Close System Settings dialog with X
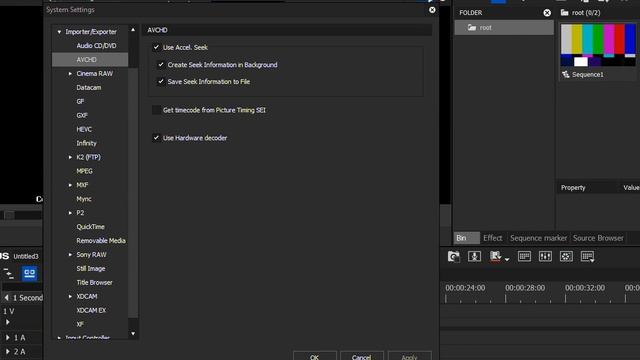This screenshot has height=360, width=640. [432, 10]
